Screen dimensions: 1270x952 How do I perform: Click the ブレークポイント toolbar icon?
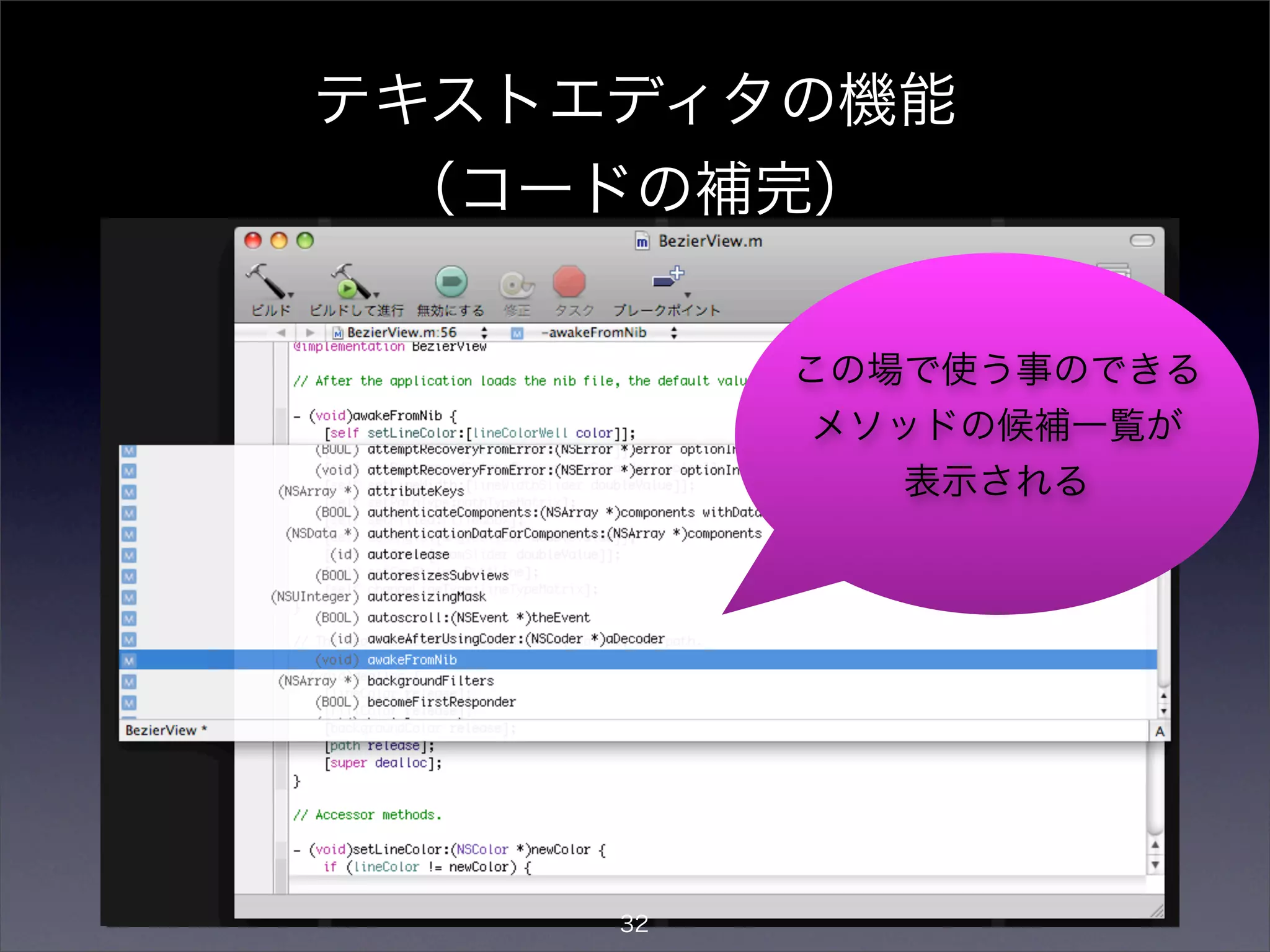click(668, 277)
